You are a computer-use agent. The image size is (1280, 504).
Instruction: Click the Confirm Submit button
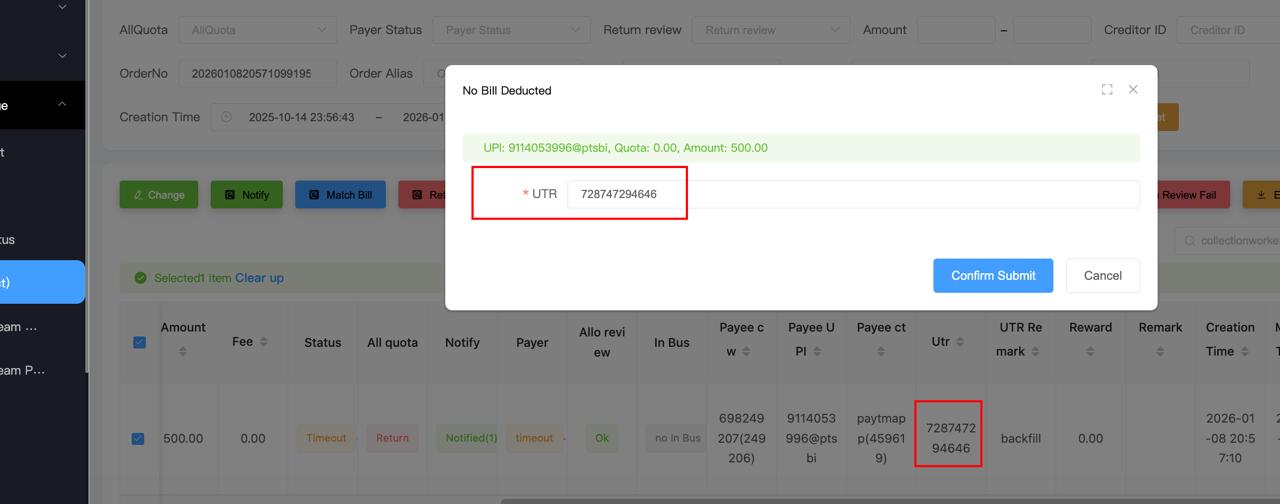[992, 276]
